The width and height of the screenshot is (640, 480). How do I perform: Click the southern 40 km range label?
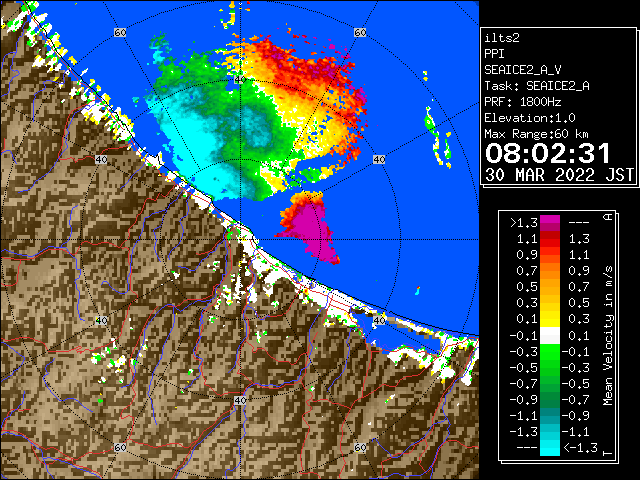[x=240, y=400]
